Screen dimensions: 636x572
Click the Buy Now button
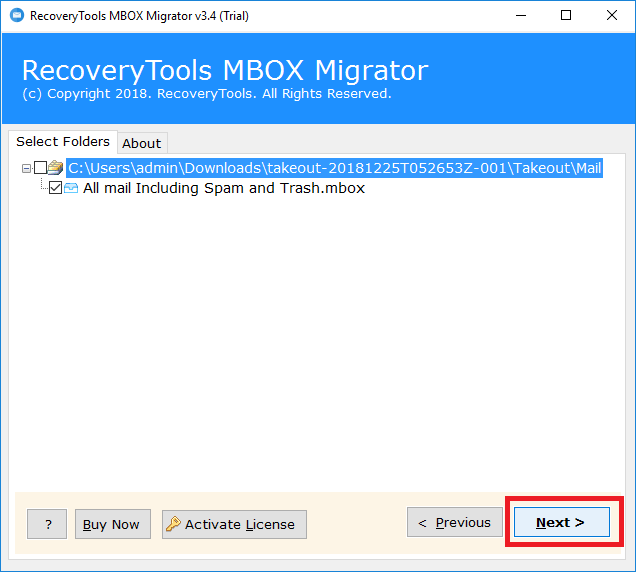tap(113, 524)
